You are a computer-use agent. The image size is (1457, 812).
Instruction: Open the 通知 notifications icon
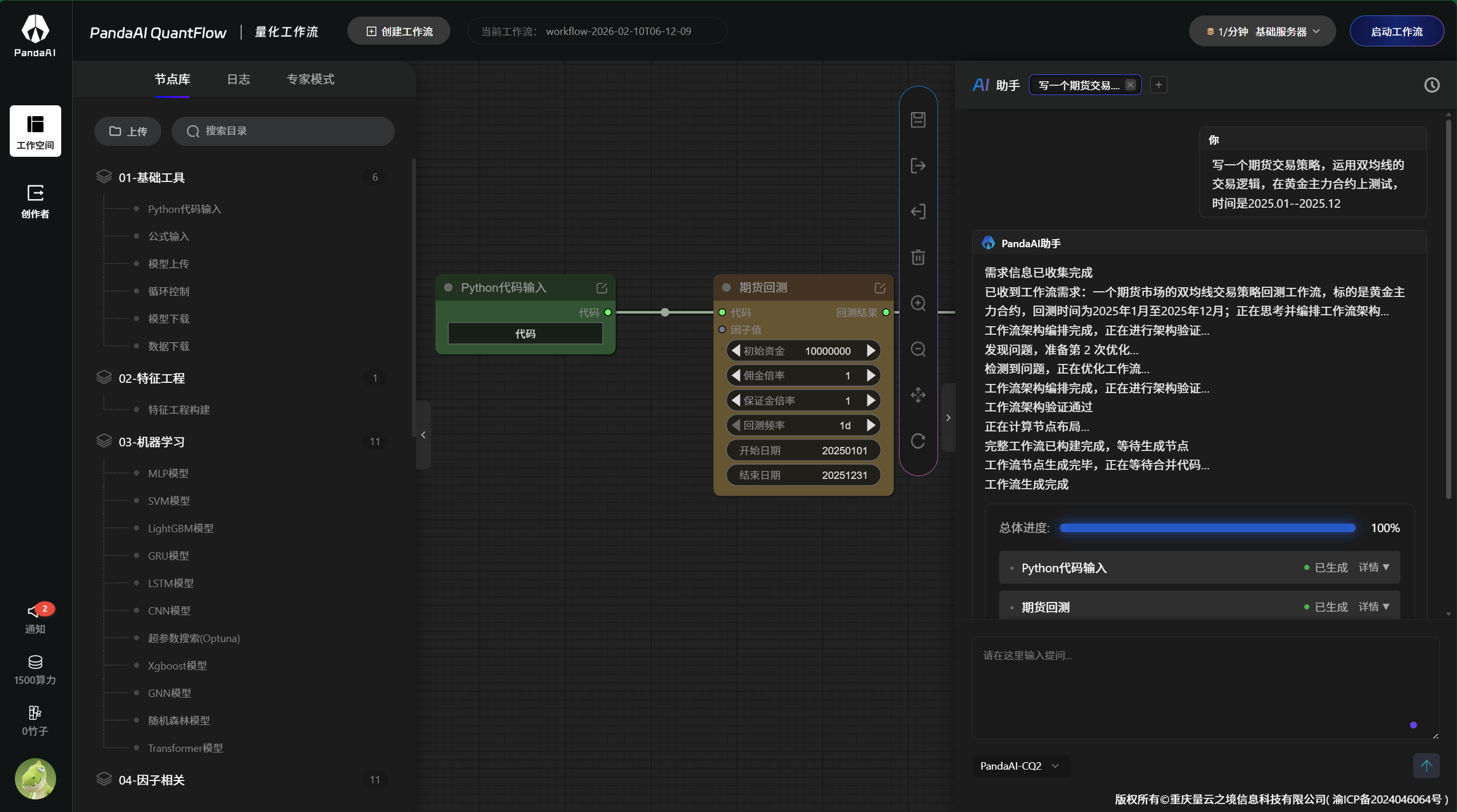35,618
